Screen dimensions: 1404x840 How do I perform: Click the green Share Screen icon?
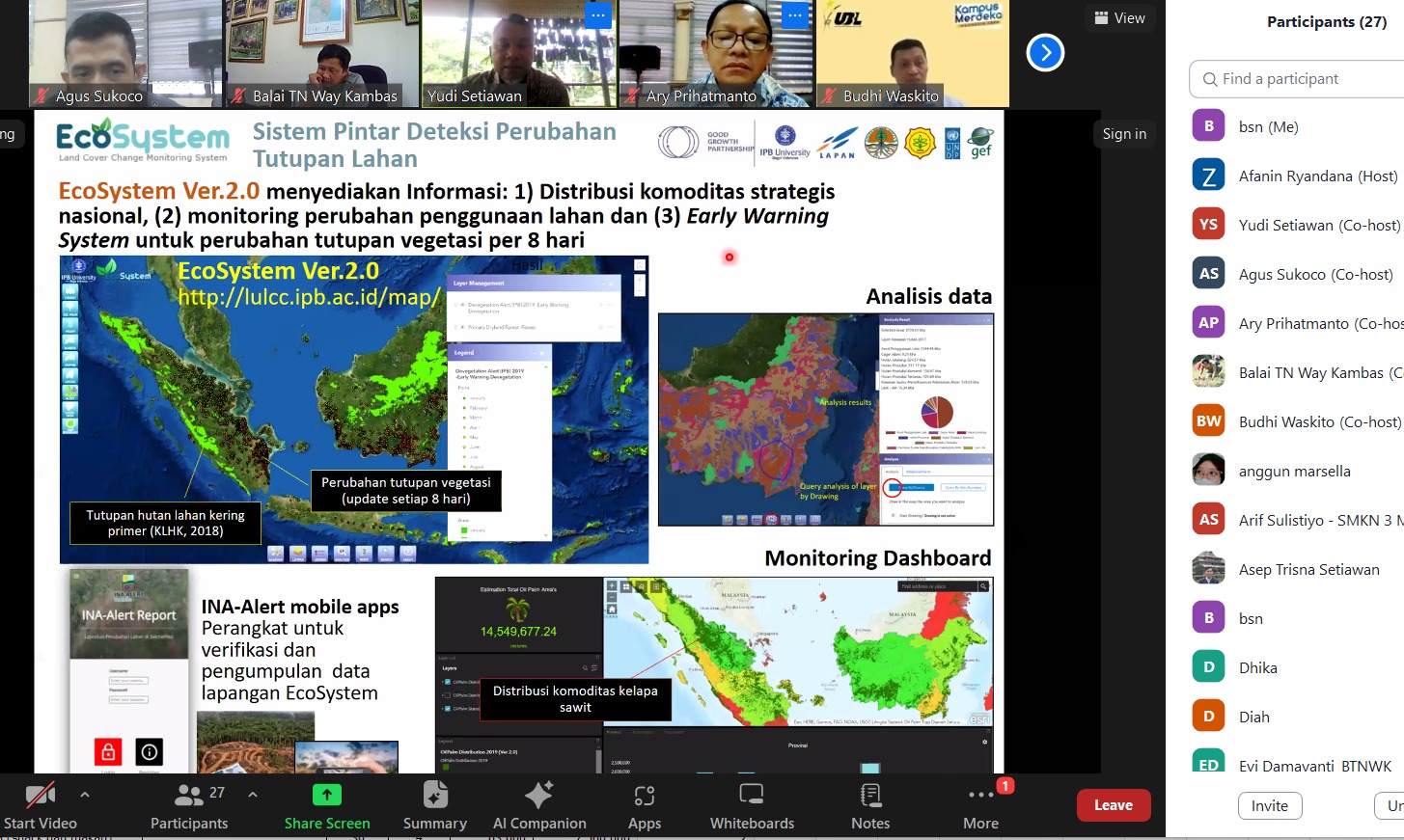327,795
